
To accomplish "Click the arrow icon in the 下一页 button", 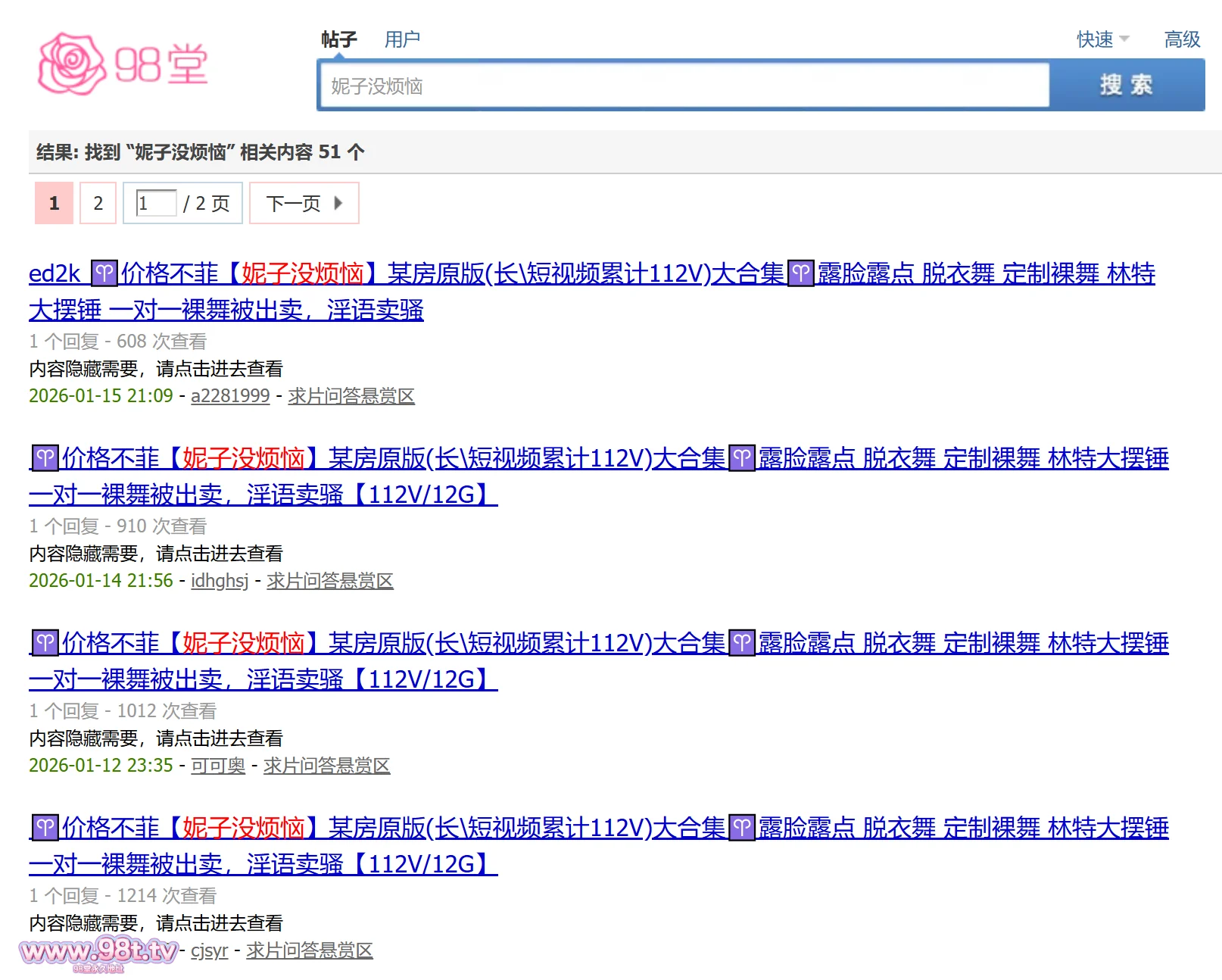I will click(338, 203).
